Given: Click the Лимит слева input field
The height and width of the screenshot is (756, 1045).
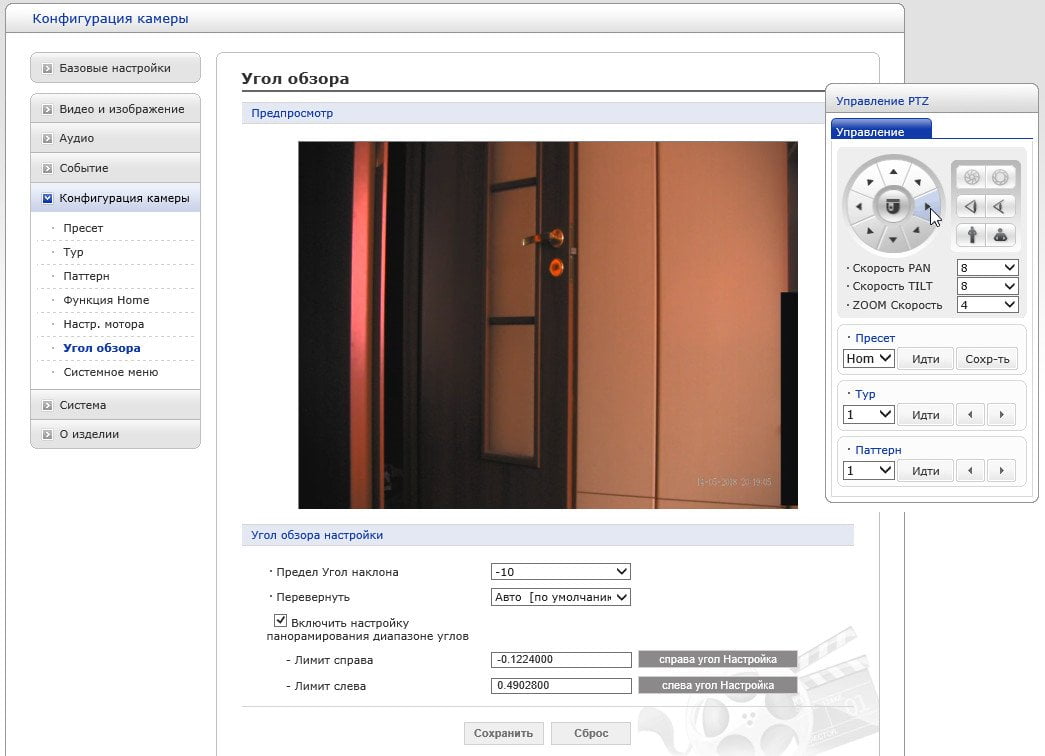Looking at the screenshot, I should pyautogui.click(x=561, y=685).
